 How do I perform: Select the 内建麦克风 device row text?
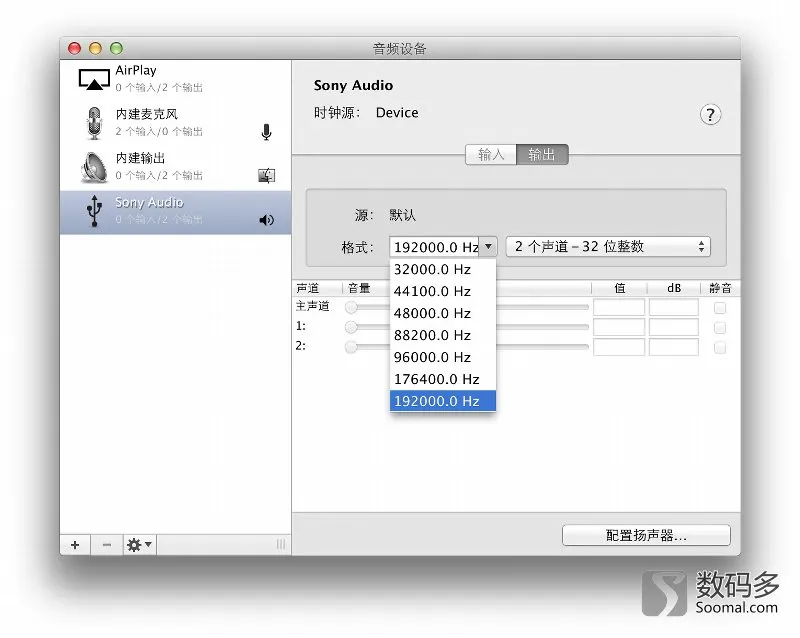(146, 114)
